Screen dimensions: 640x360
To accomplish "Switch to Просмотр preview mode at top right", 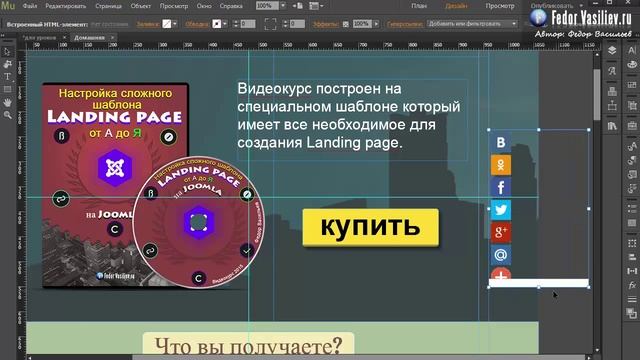I will click(500, 6).
